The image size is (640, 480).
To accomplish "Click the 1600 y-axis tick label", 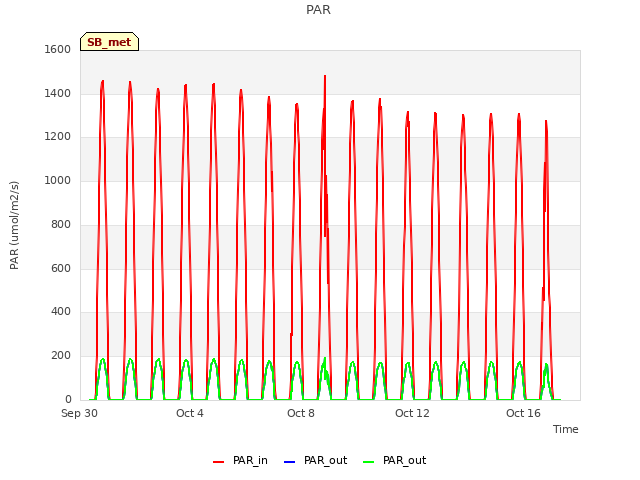I will [x=58, y=49].
